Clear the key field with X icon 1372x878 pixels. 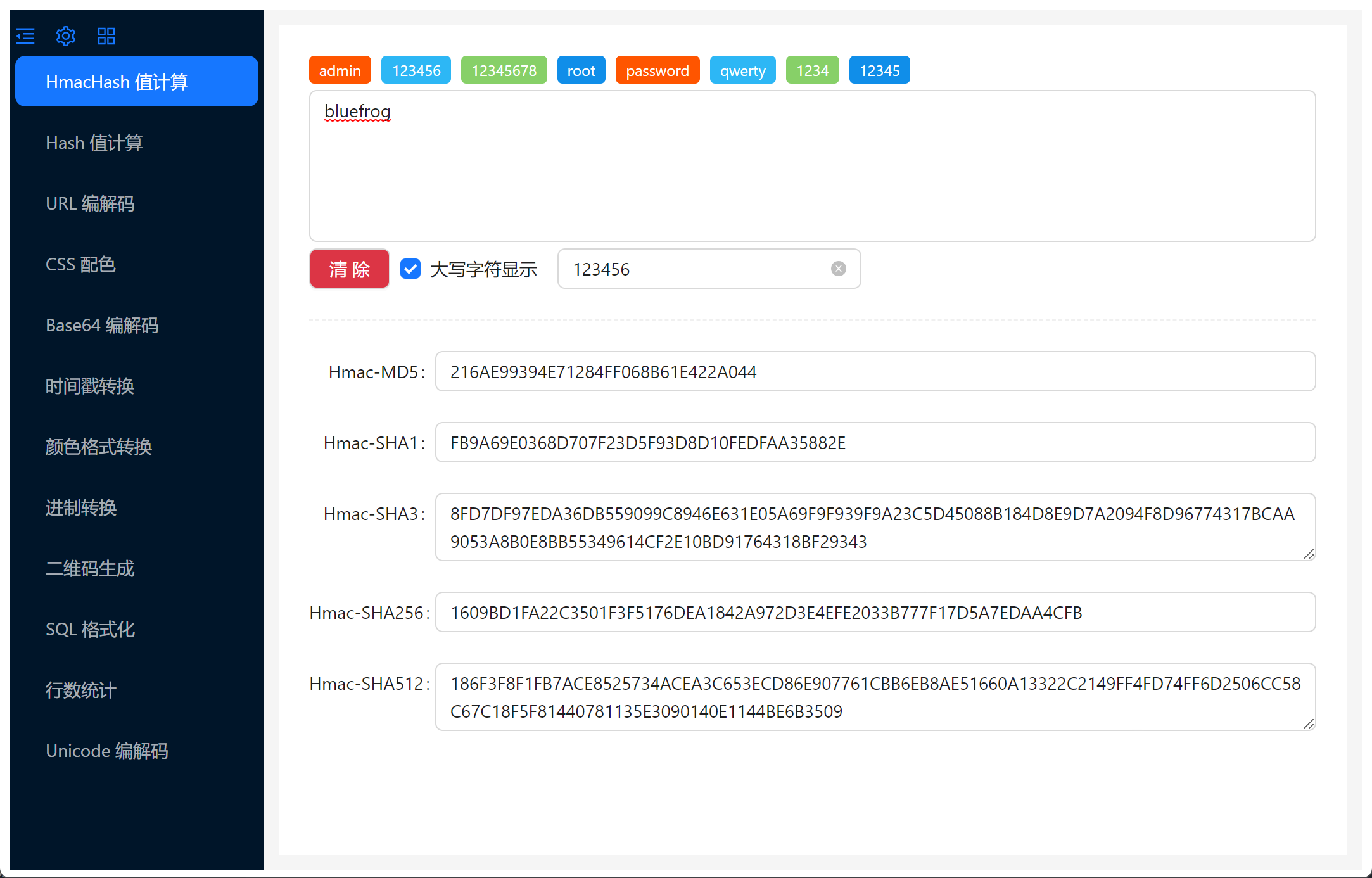(x=838, y=269)
